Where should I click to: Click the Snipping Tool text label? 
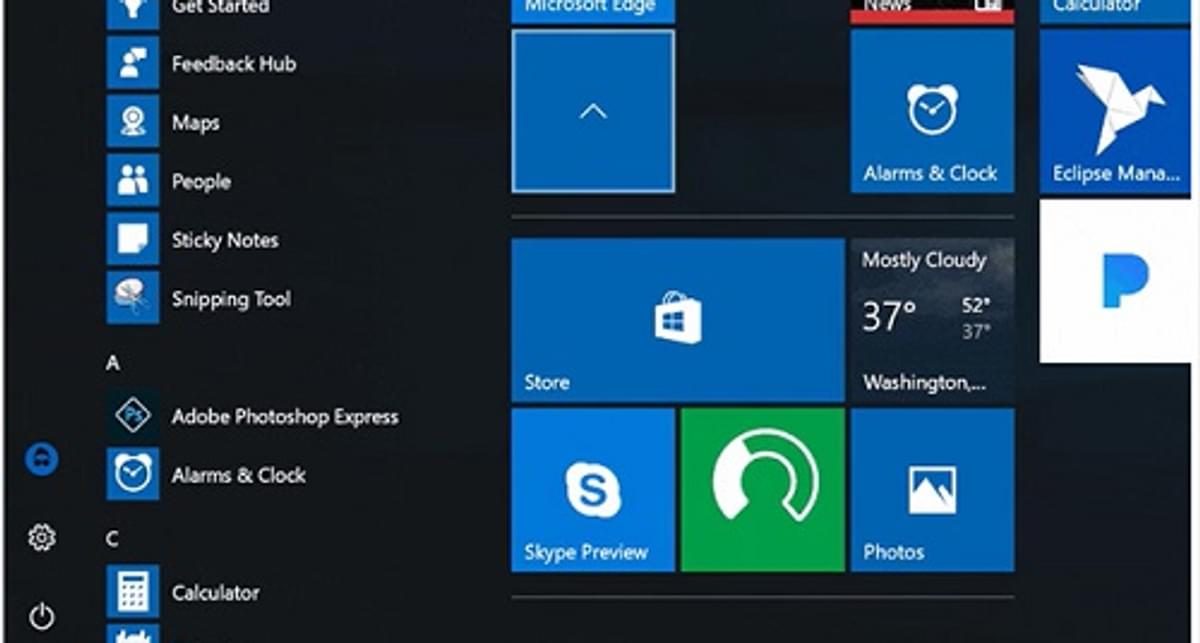(x=231, y=299)
